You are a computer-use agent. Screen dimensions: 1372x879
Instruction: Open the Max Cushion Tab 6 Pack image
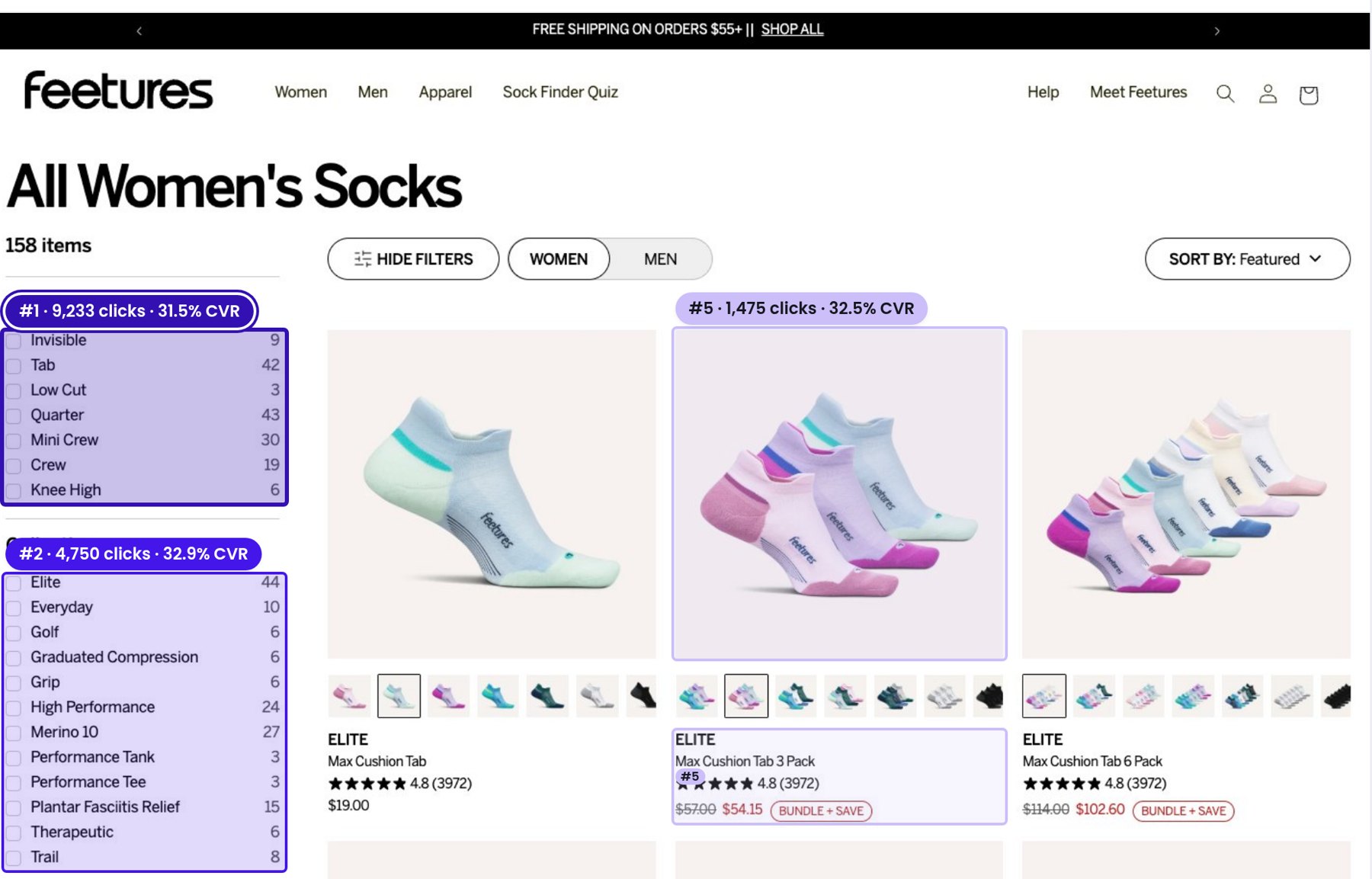[1186, 494]
